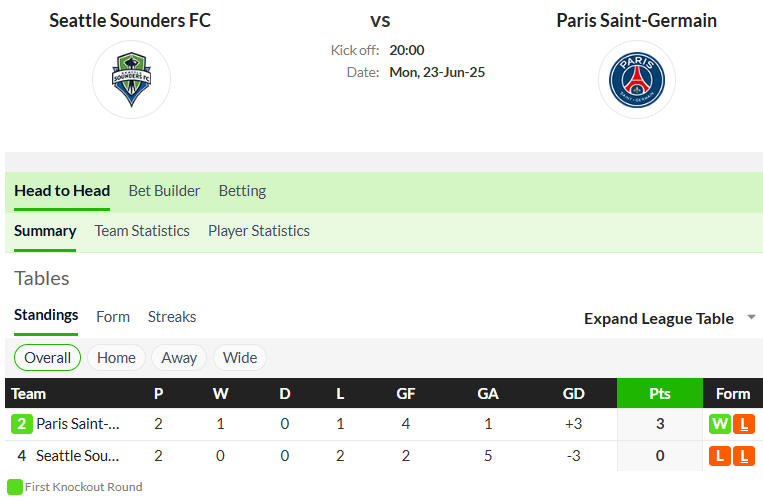Sort the table by Pts column header
The height and width of the screenshot is (502, 763).
click(x=660, y=393)
